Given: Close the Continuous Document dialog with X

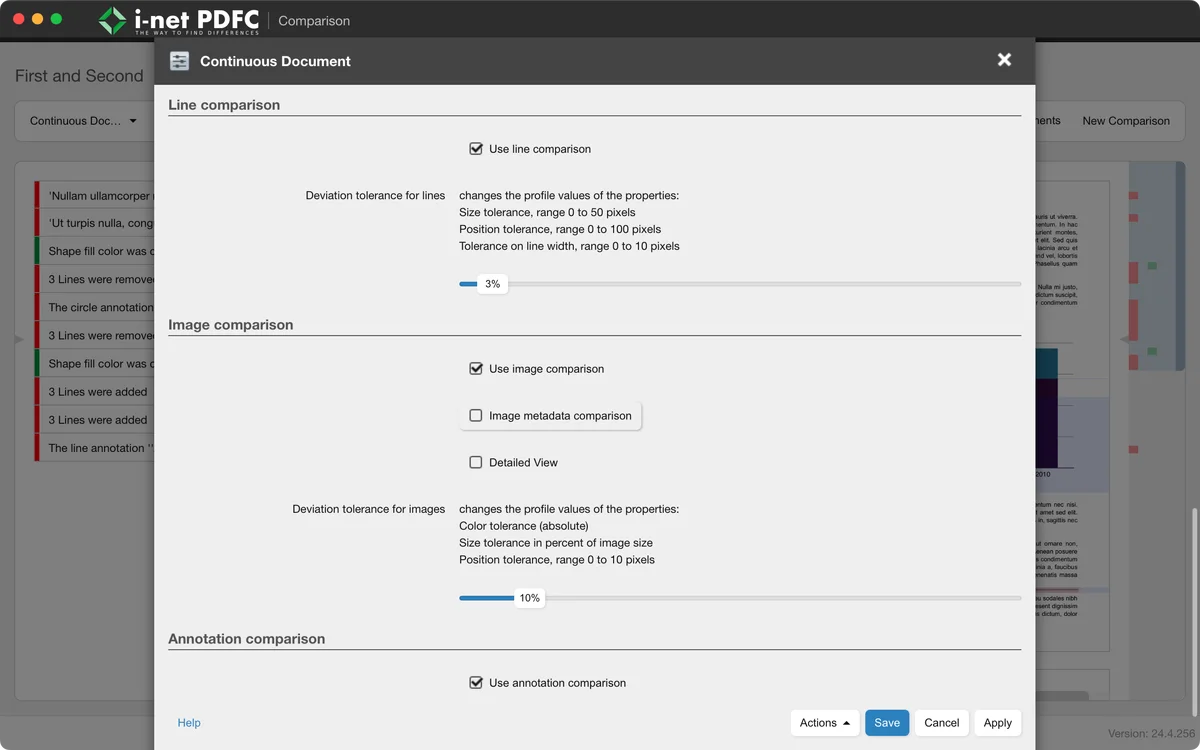Looking at the screenshot, I should 1004,60.
